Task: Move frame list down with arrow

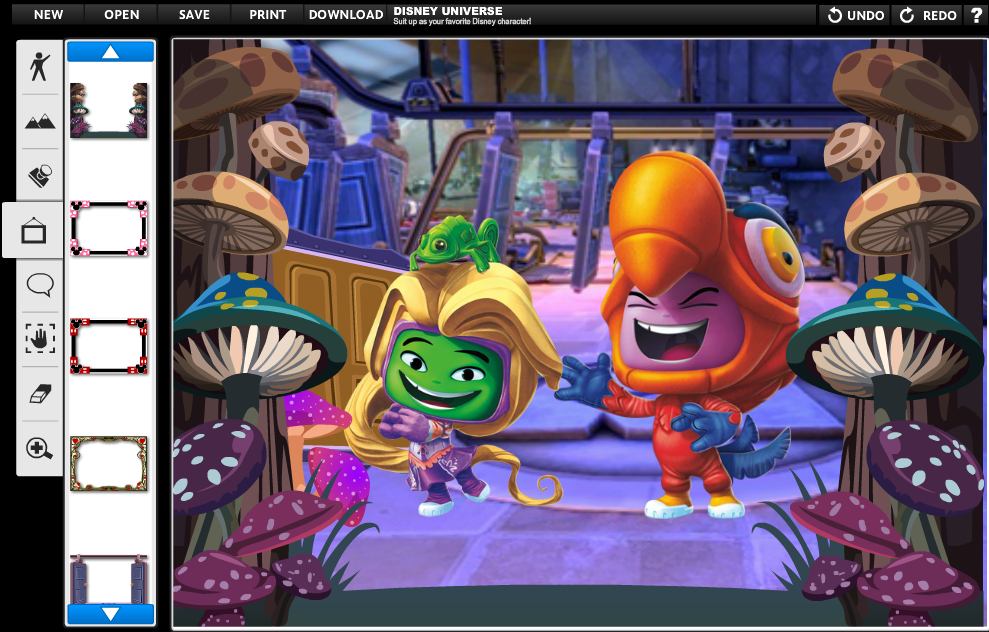Action: click(110, 614)
